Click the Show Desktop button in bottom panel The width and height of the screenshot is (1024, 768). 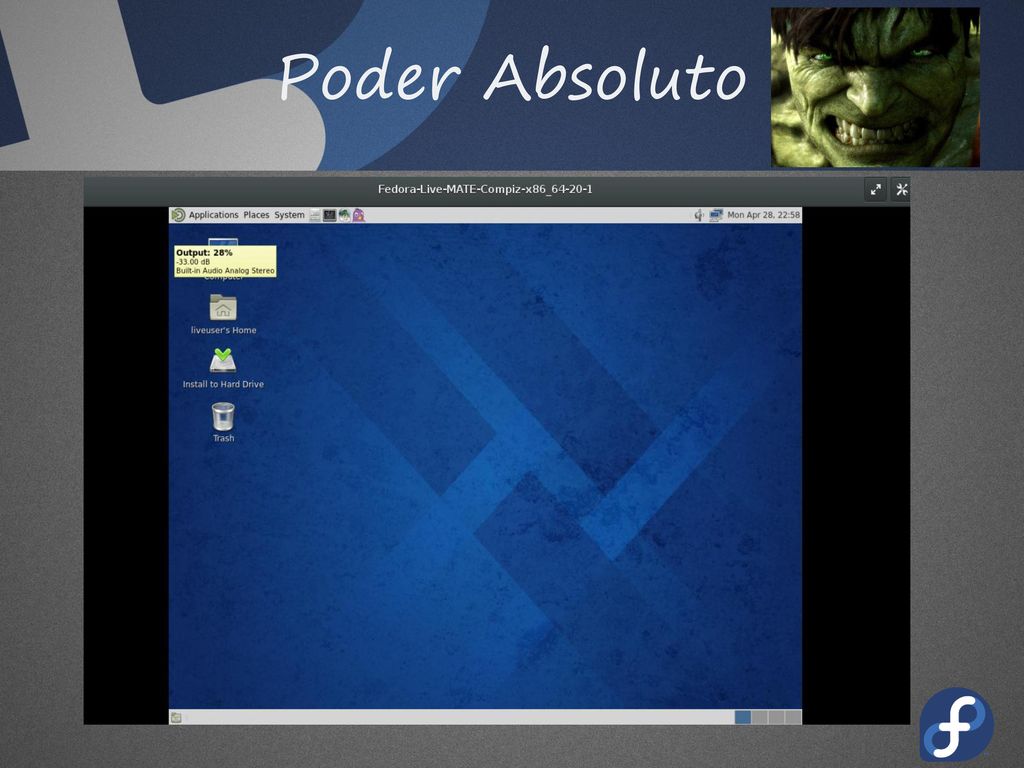point(176,717)
